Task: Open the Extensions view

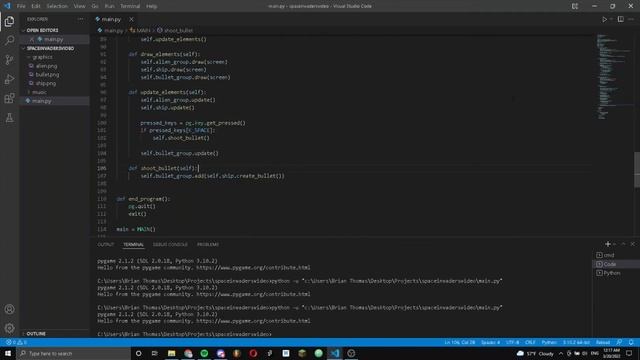Action: pos(9,98)
